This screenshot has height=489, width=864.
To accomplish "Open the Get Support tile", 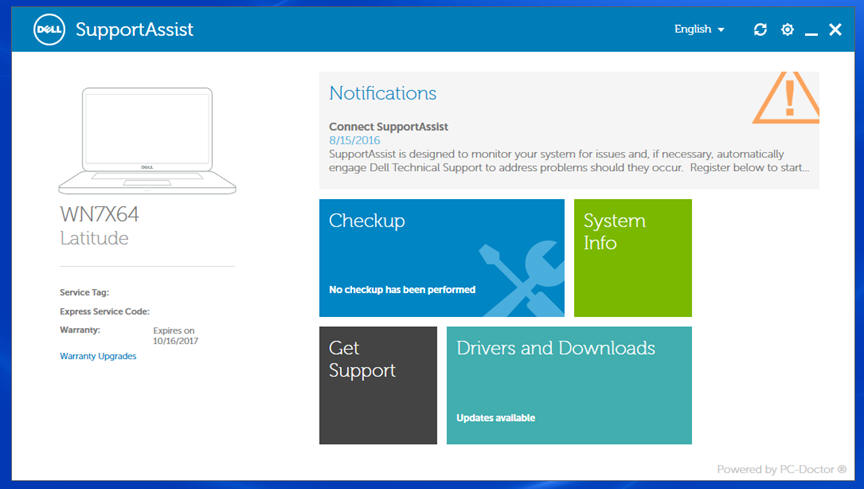I will [378, 385].
